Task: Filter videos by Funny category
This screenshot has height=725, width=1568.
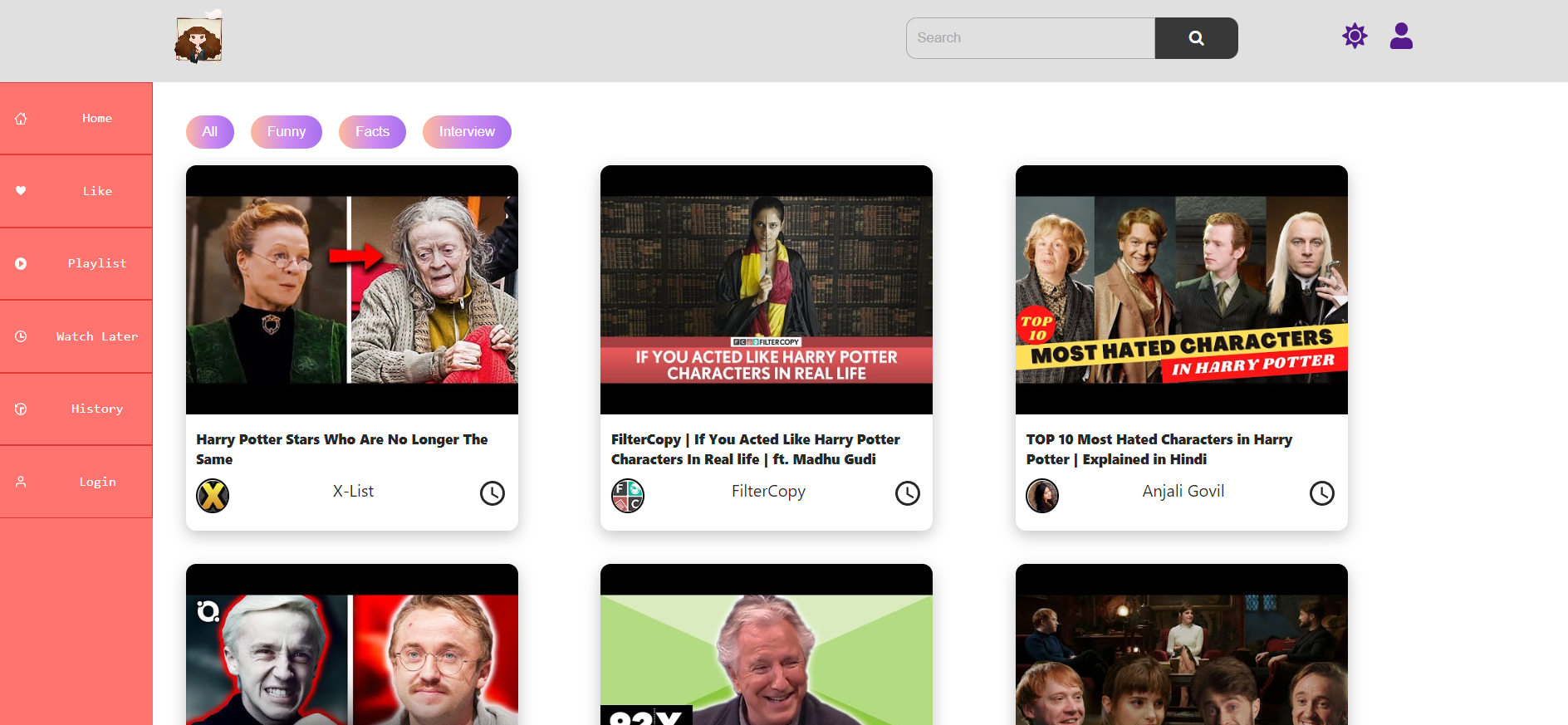Action: pyautogui.click(x=287, y=132)
